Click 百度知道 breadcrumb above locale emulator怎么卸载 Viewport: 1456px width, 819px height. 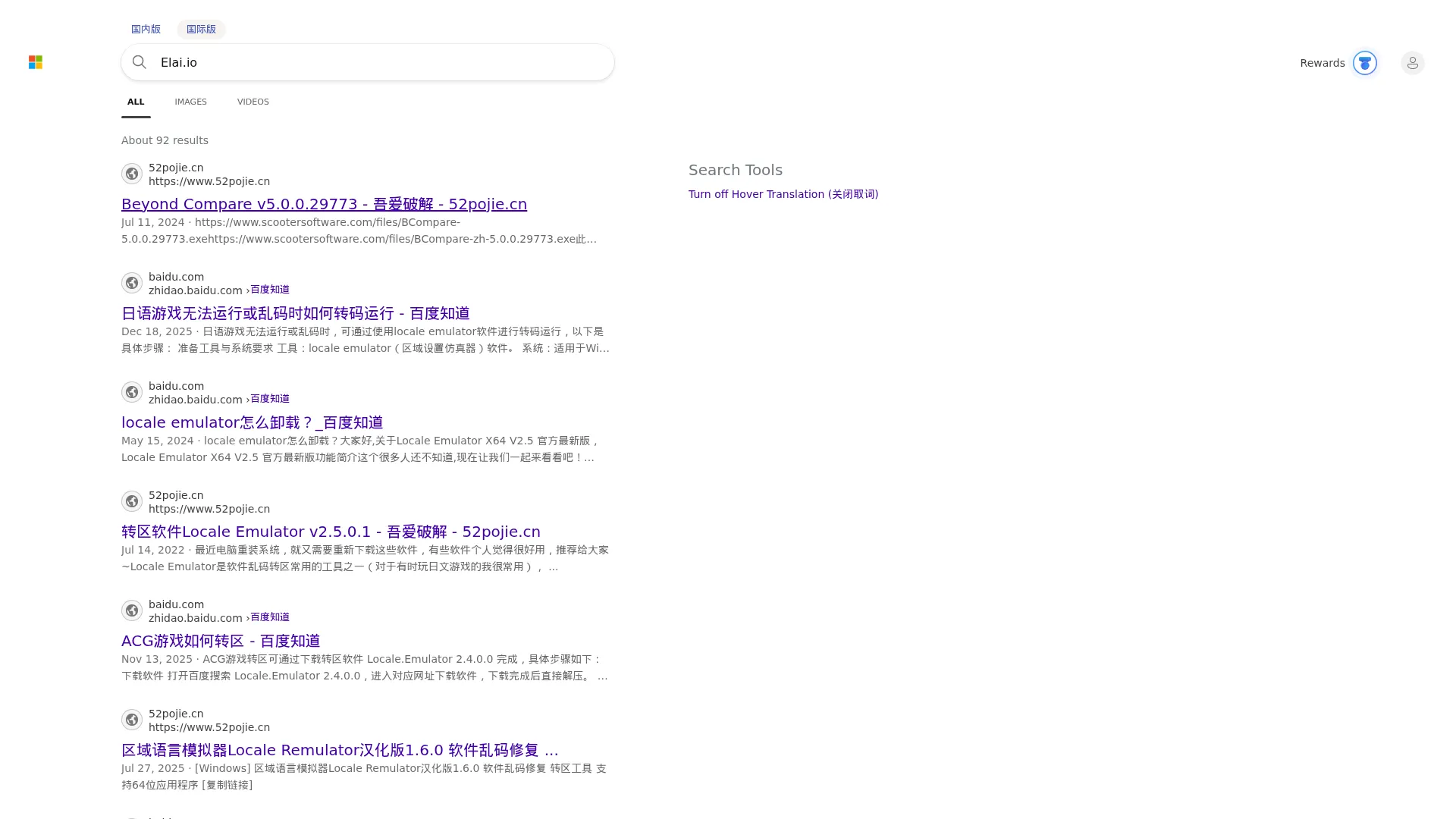tap(270, 399)
